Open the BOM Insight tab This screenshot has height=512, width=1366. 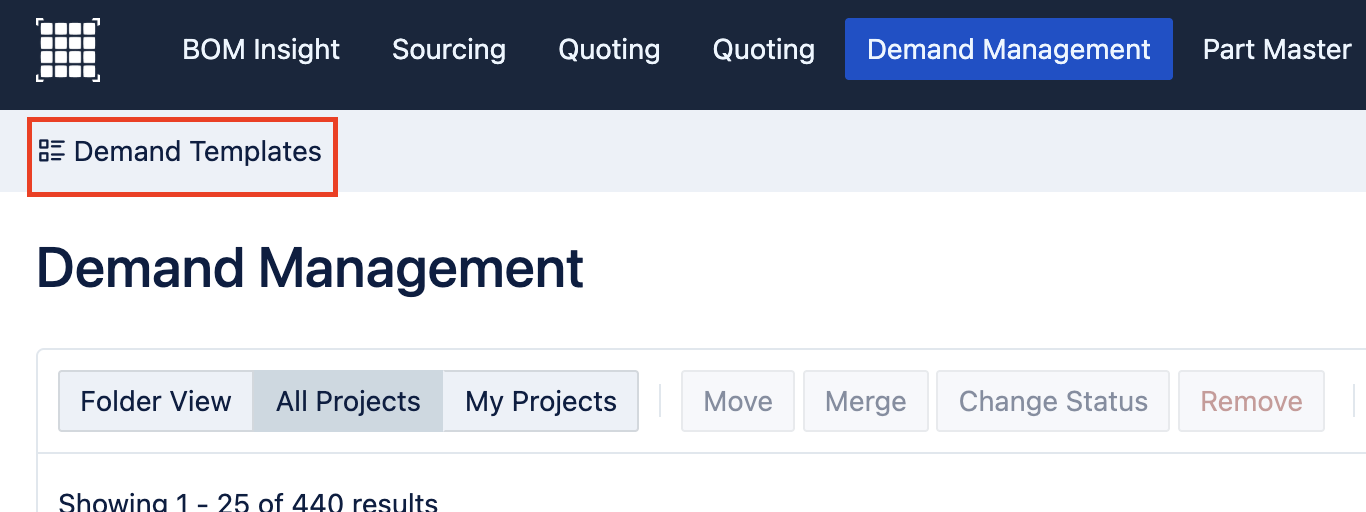(261, 49)
